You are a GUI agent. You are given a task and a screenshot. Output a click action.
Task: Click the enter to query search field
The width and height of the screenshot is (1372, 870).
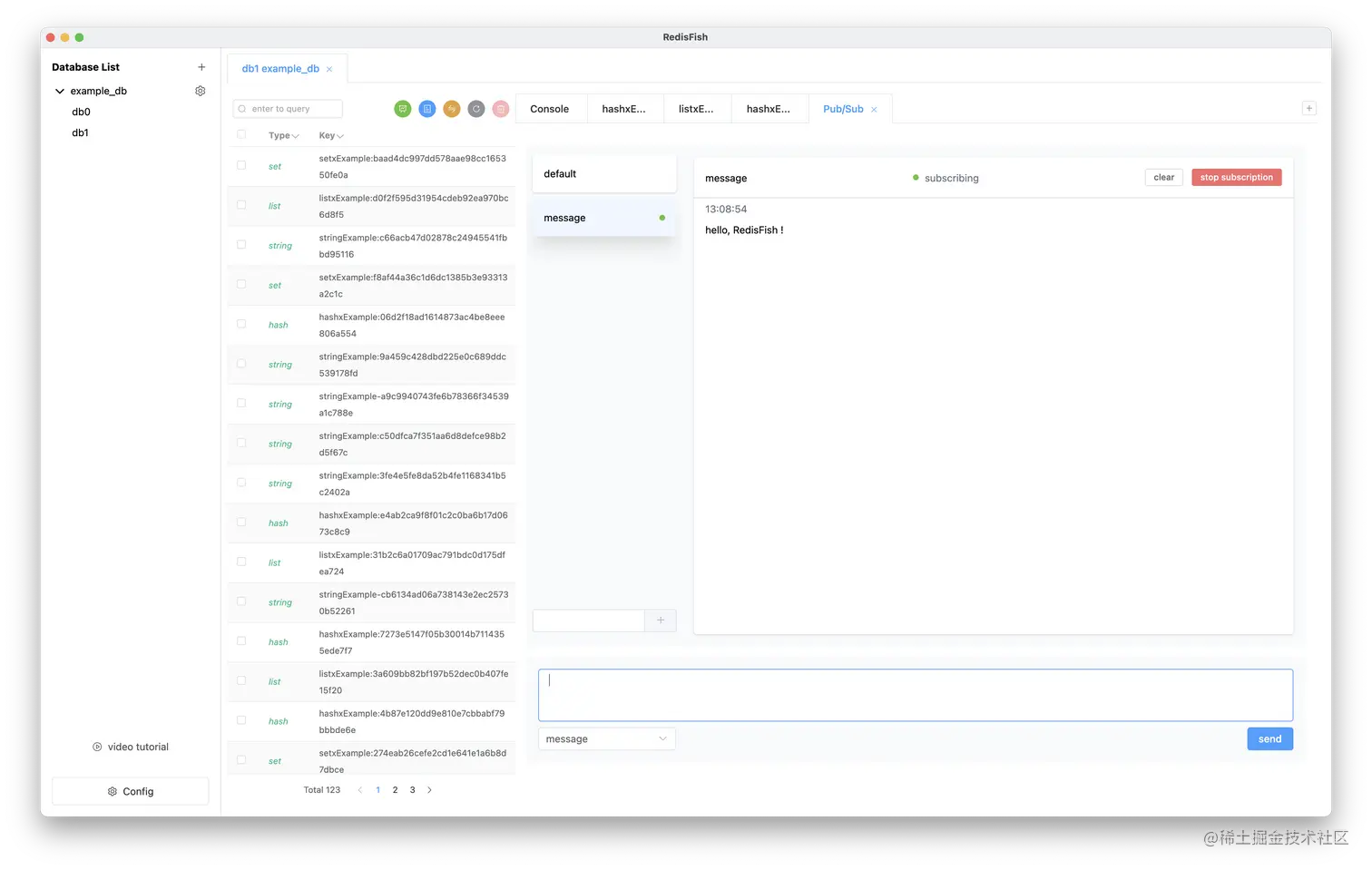288,109
